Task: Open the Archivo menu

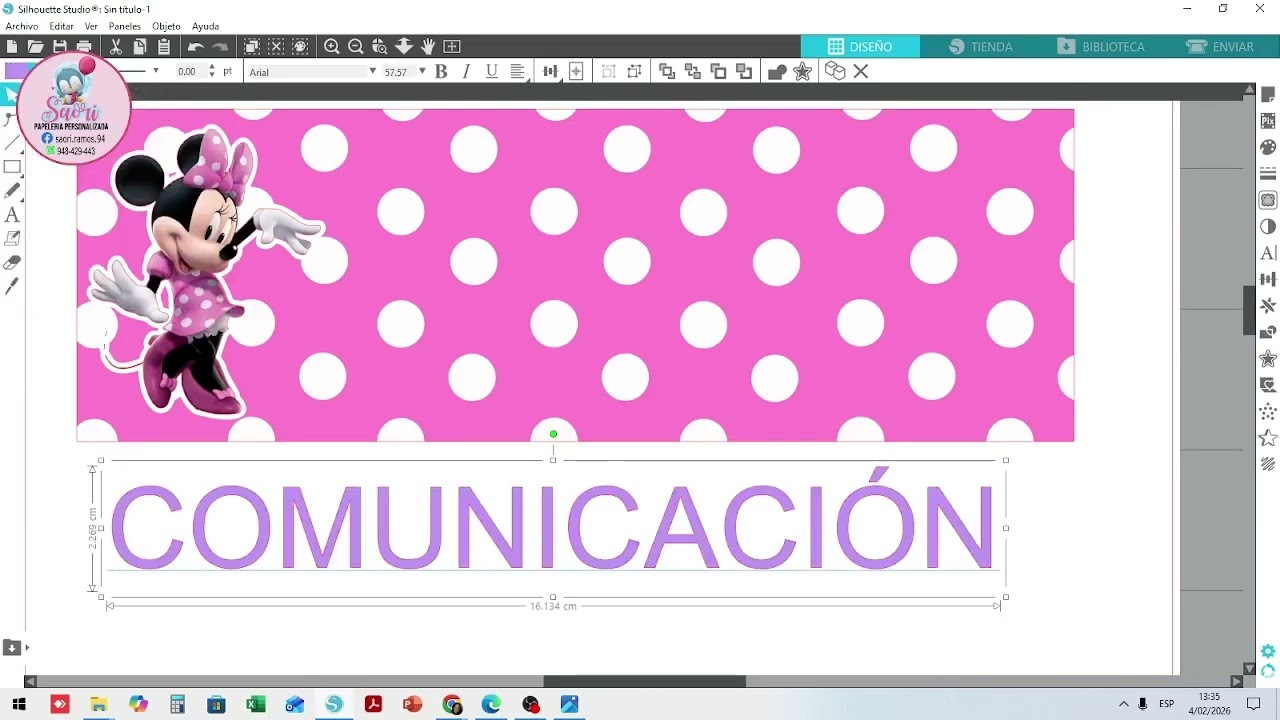Action: coord(22,26)
